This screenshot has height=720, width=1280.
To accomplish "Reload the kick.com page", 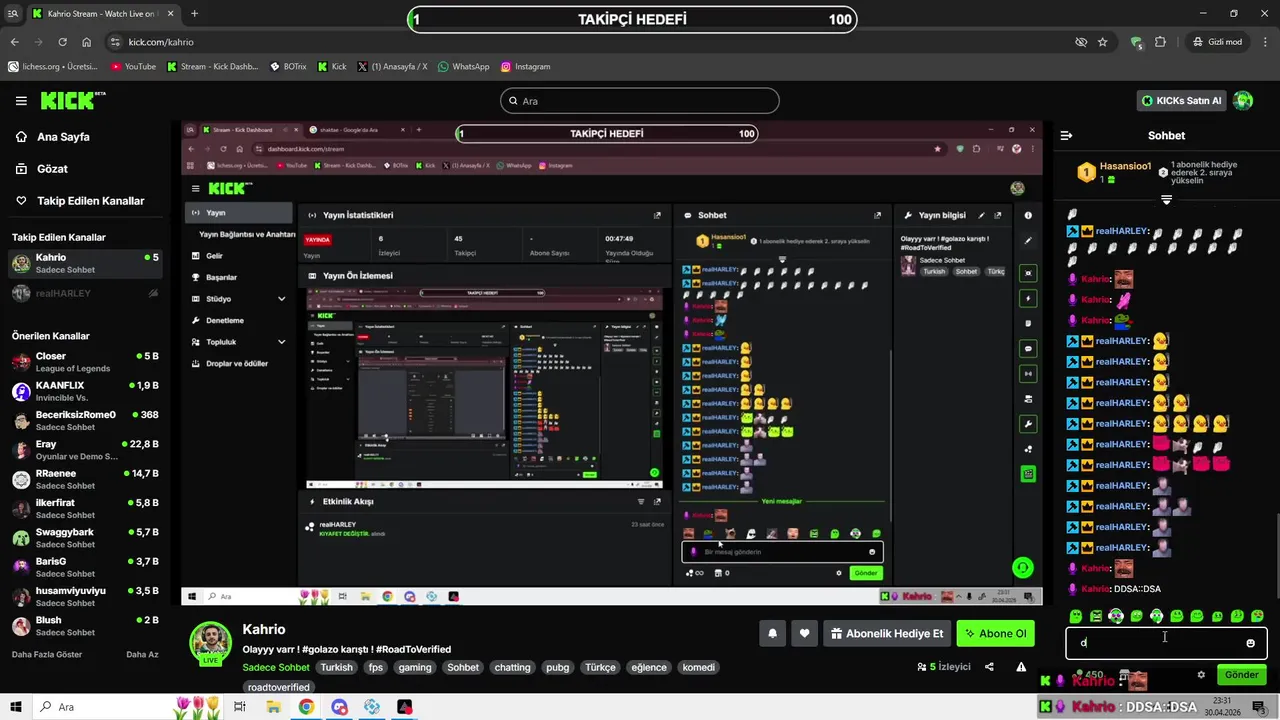I will coord(63,42).
